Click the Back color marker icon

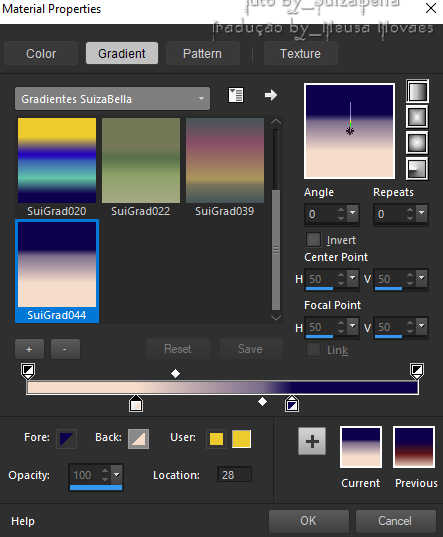pyautogui.click(x=139, y=439)
